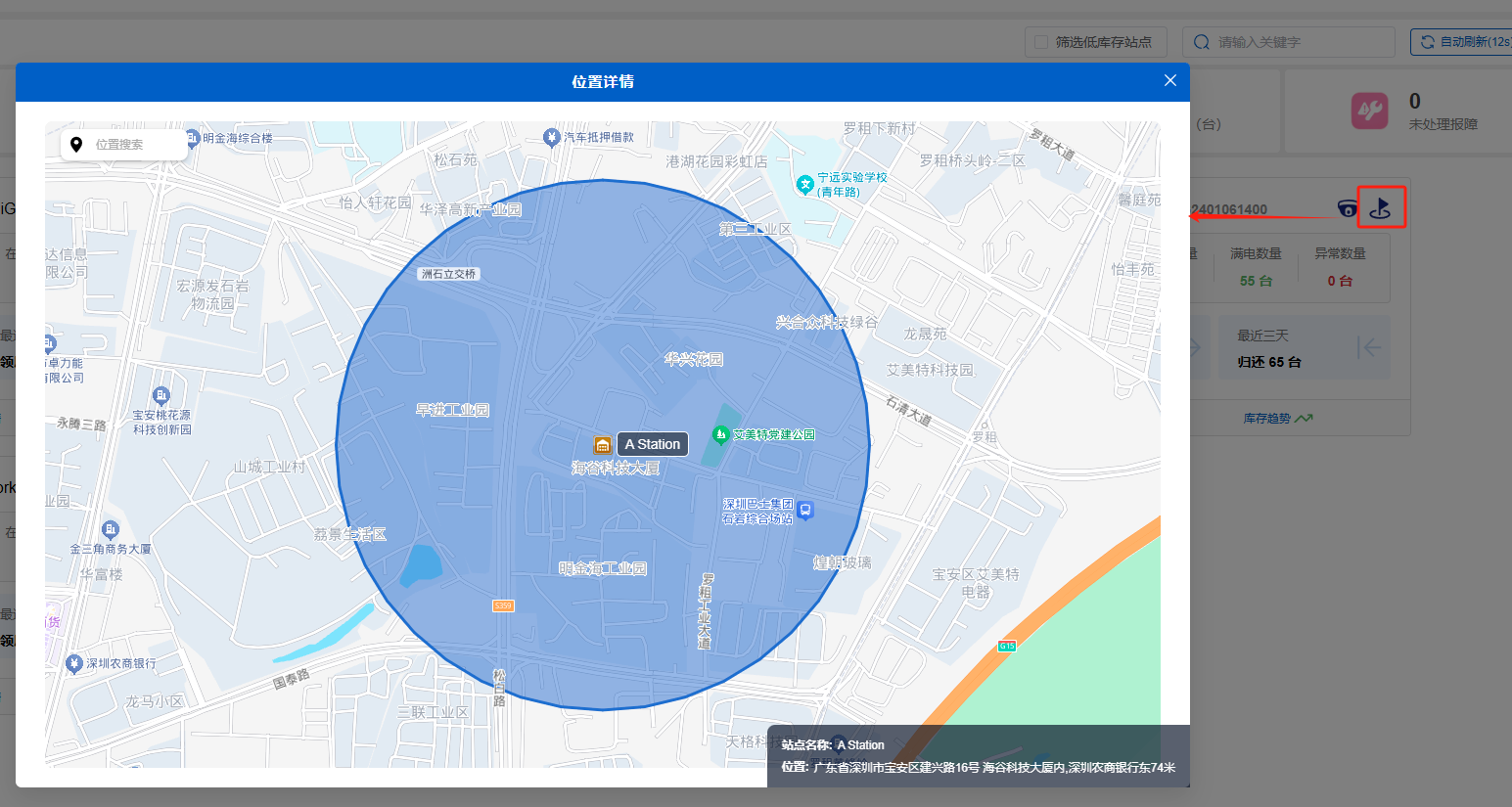The width and height of the screenshot is (1512, 807).
Task: Click the 艾美特党建公园 park map icon
Action: point(721,434)
